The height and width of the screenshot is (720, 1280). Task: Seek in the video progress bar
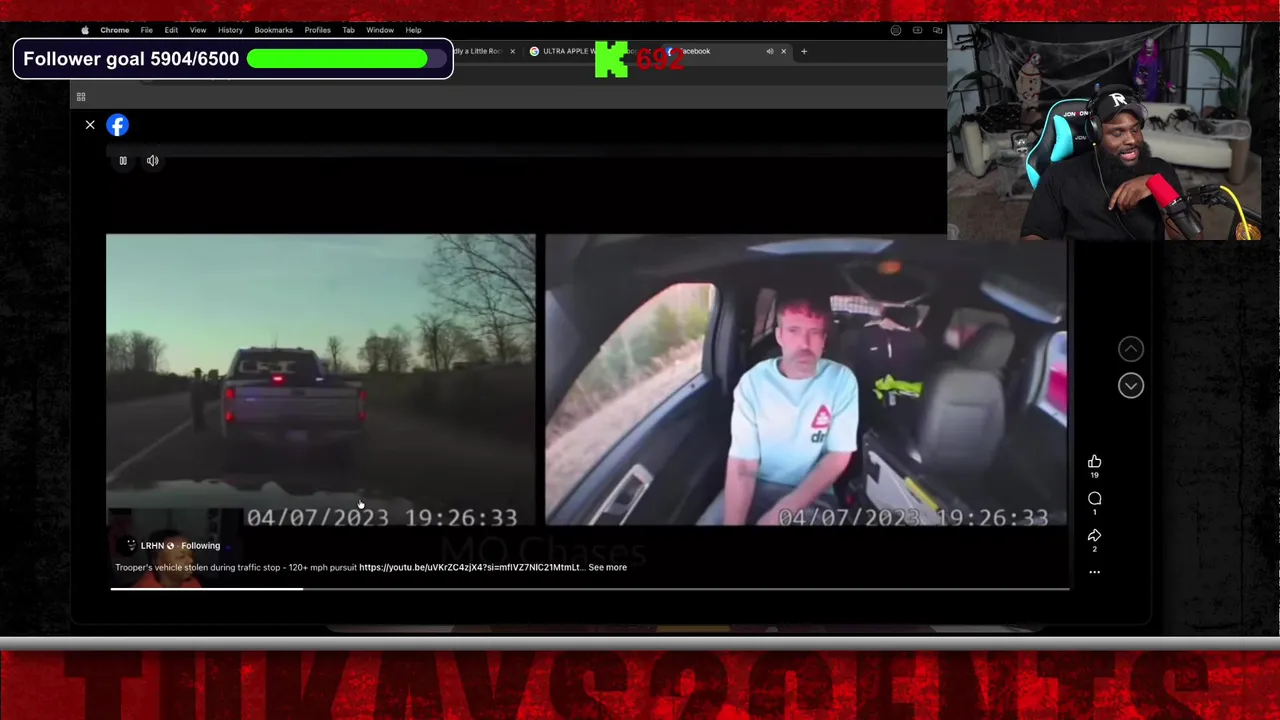pos(590,588)
